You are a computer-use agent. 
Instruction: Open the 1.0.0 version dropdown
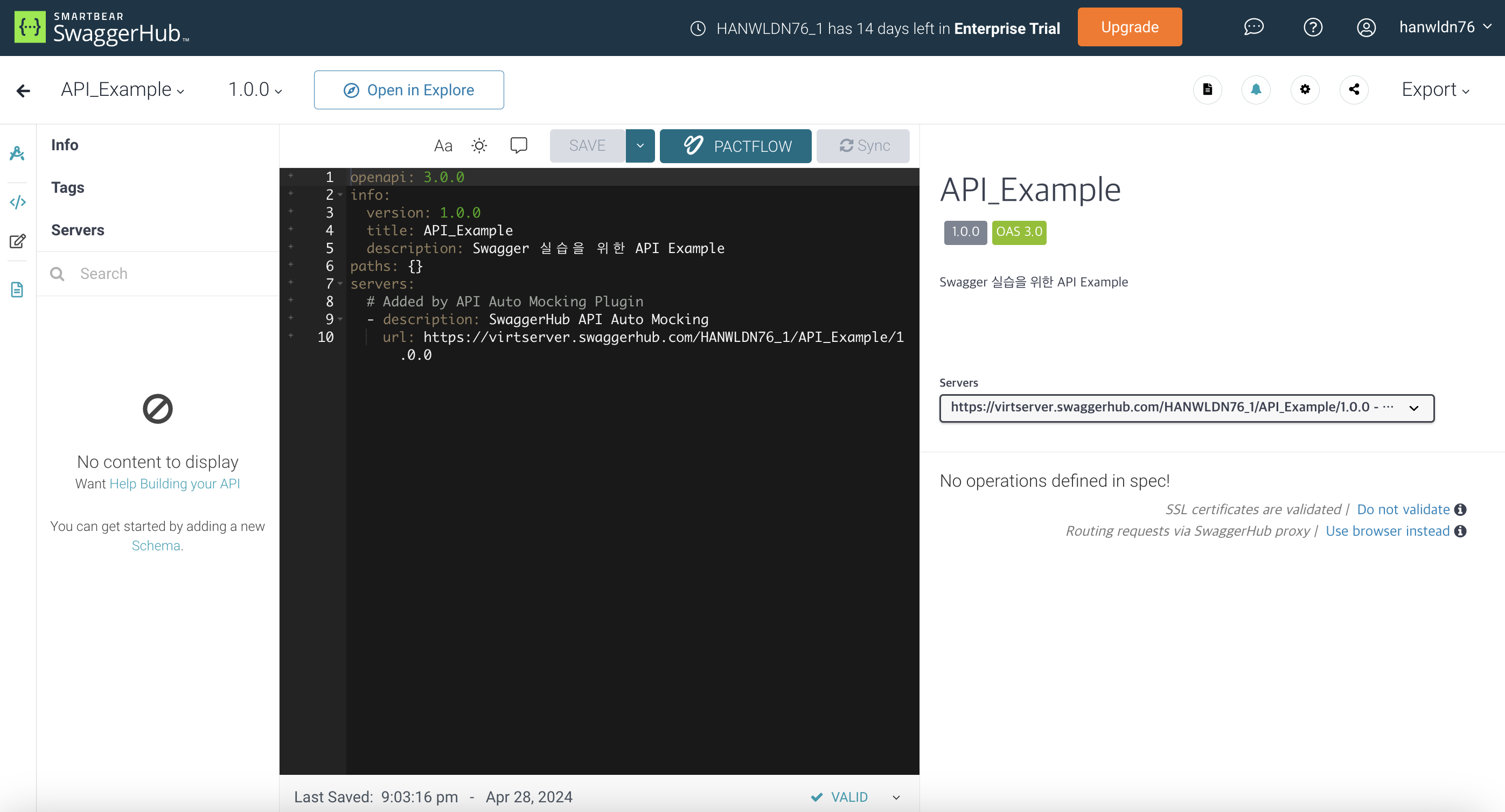pos(255,90)
